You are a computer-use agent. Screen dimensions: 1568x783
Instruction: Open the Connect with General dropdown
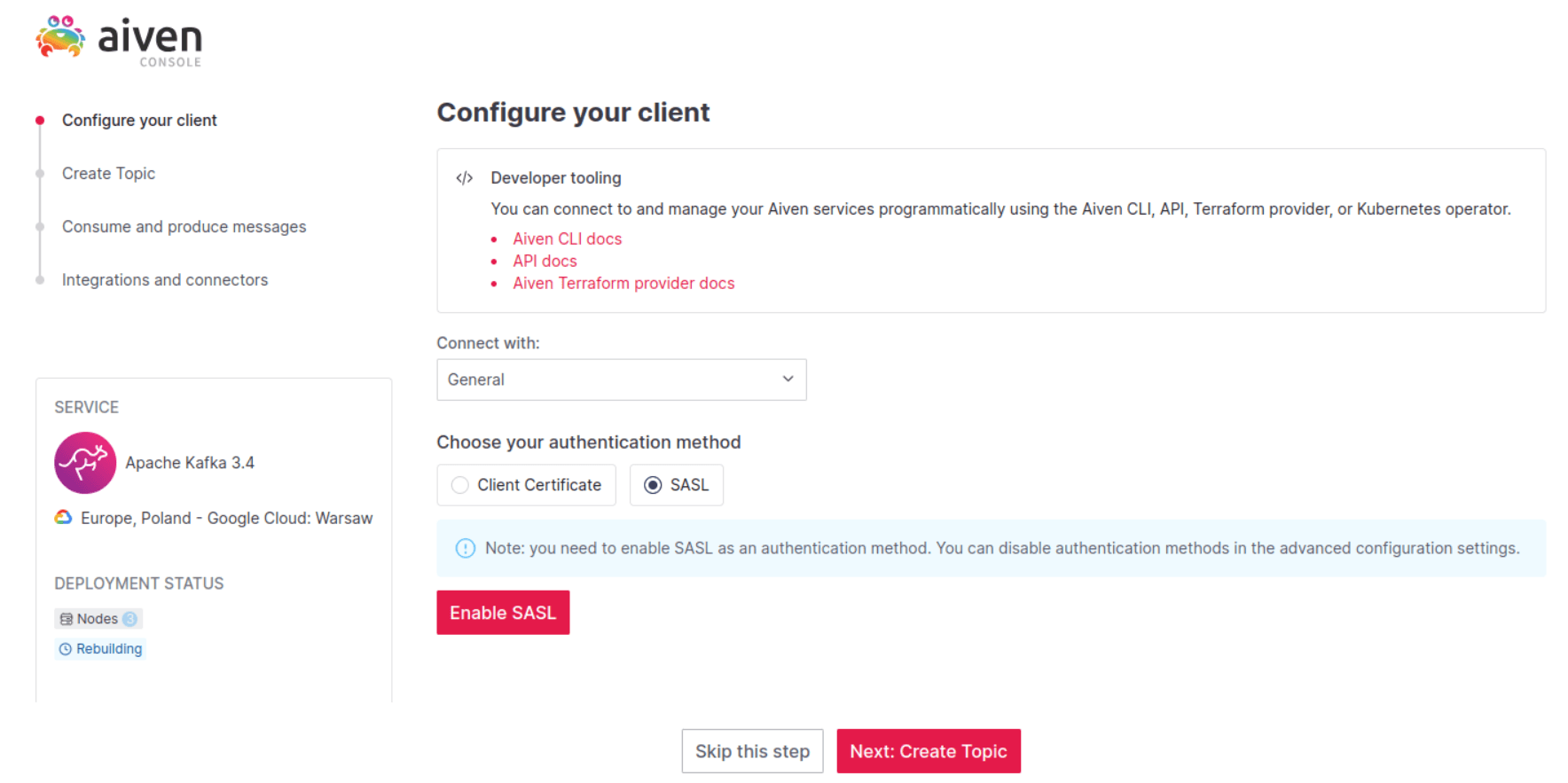(x=621, y=380)
